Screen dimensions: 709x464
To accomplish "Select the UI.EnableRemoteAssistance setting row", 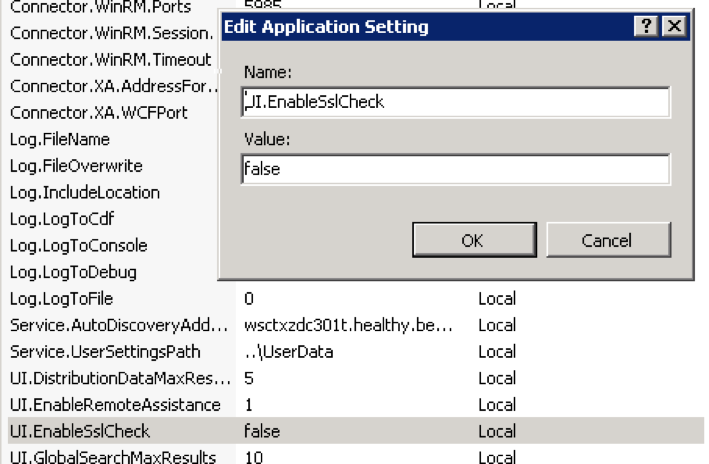I will click(x=114, y=405).
